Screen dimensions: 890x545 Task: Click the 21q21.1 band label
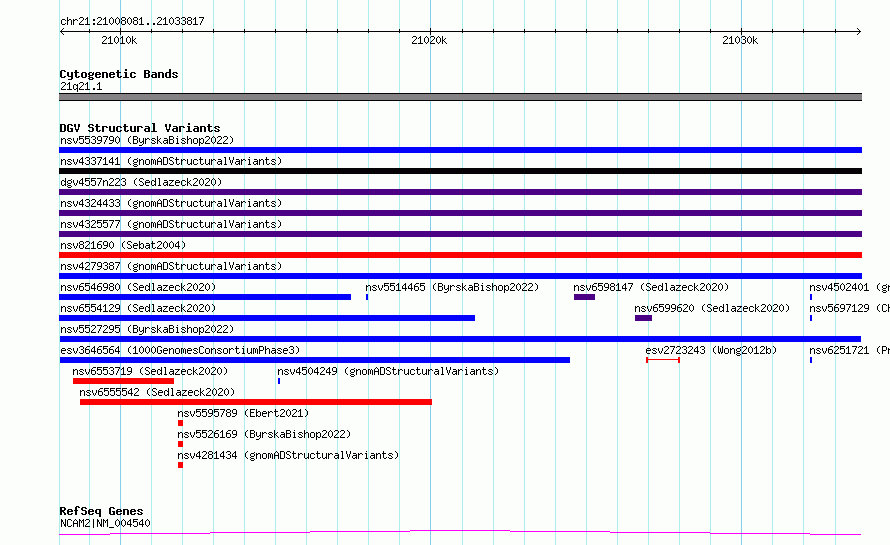tap(81, 86)
